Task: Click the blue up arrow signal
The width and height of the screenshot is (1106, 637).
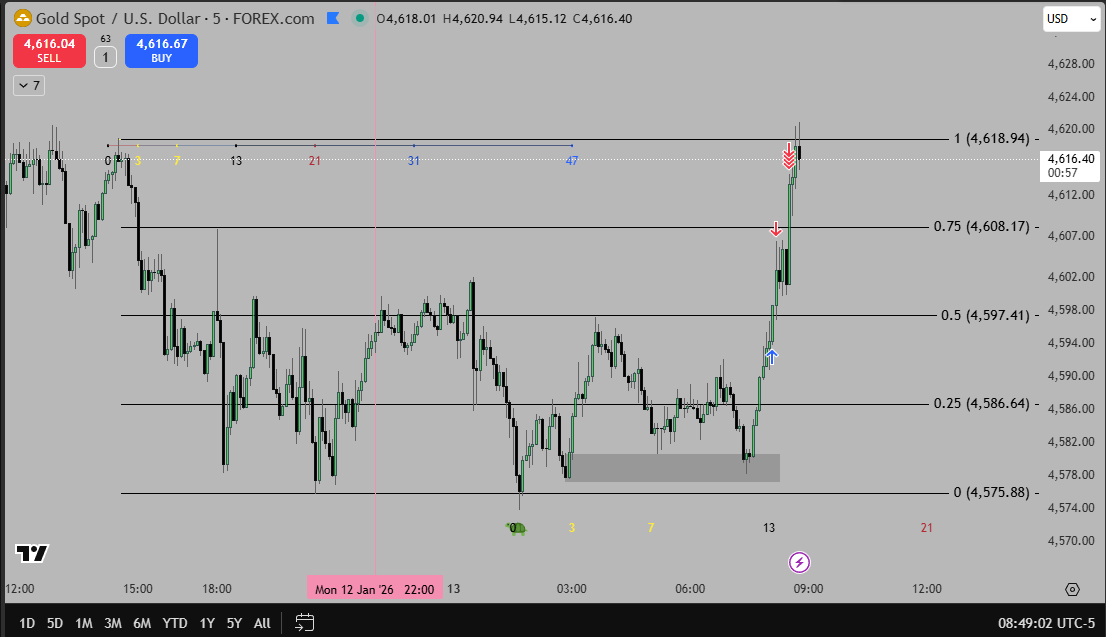Action: coord(772,357)
